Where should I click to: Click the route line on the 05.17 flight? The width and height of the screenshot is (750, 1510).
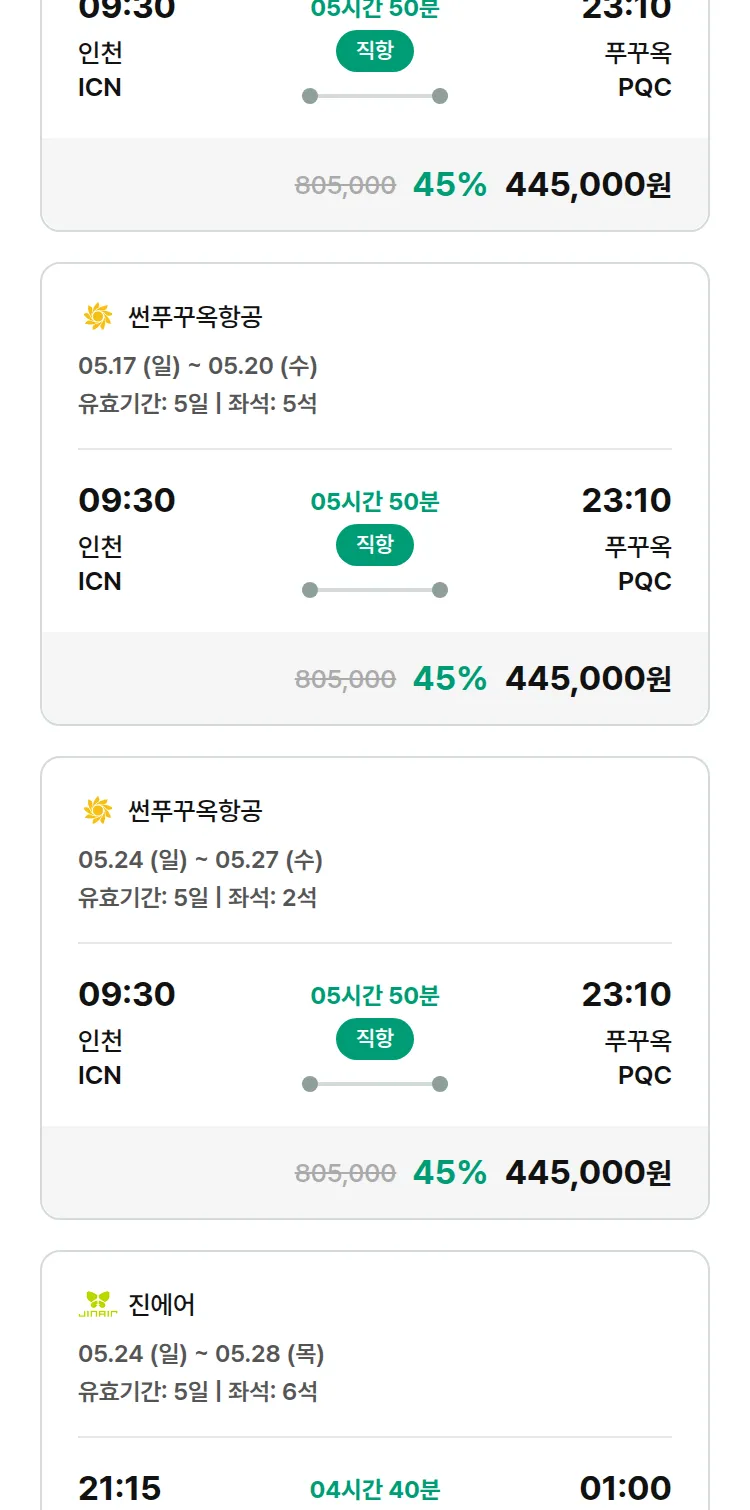[374, 590]
